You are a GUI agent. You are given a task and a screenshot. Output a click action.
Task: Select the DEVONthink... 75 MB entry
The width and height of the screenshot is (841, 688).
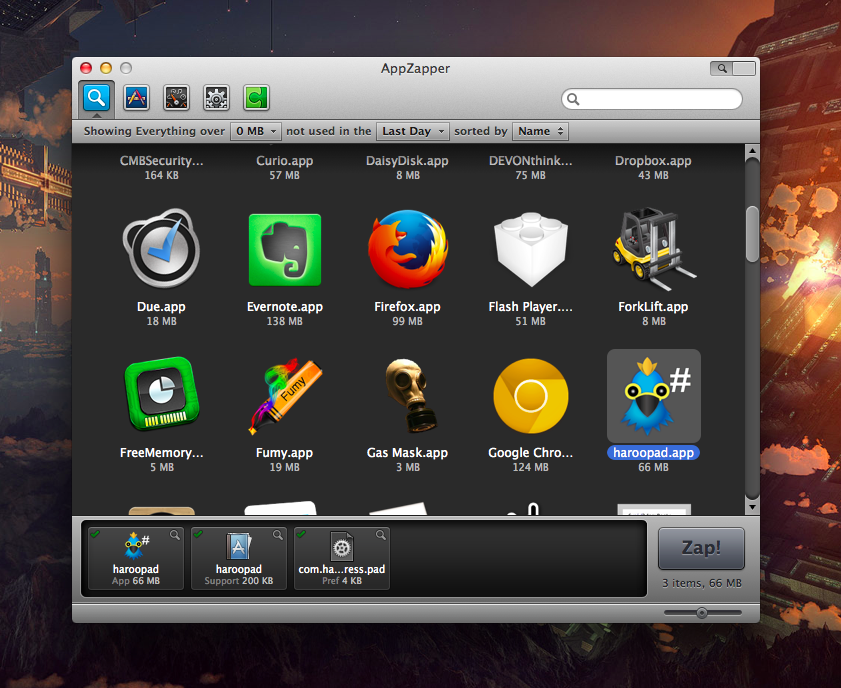click(530, 167)
